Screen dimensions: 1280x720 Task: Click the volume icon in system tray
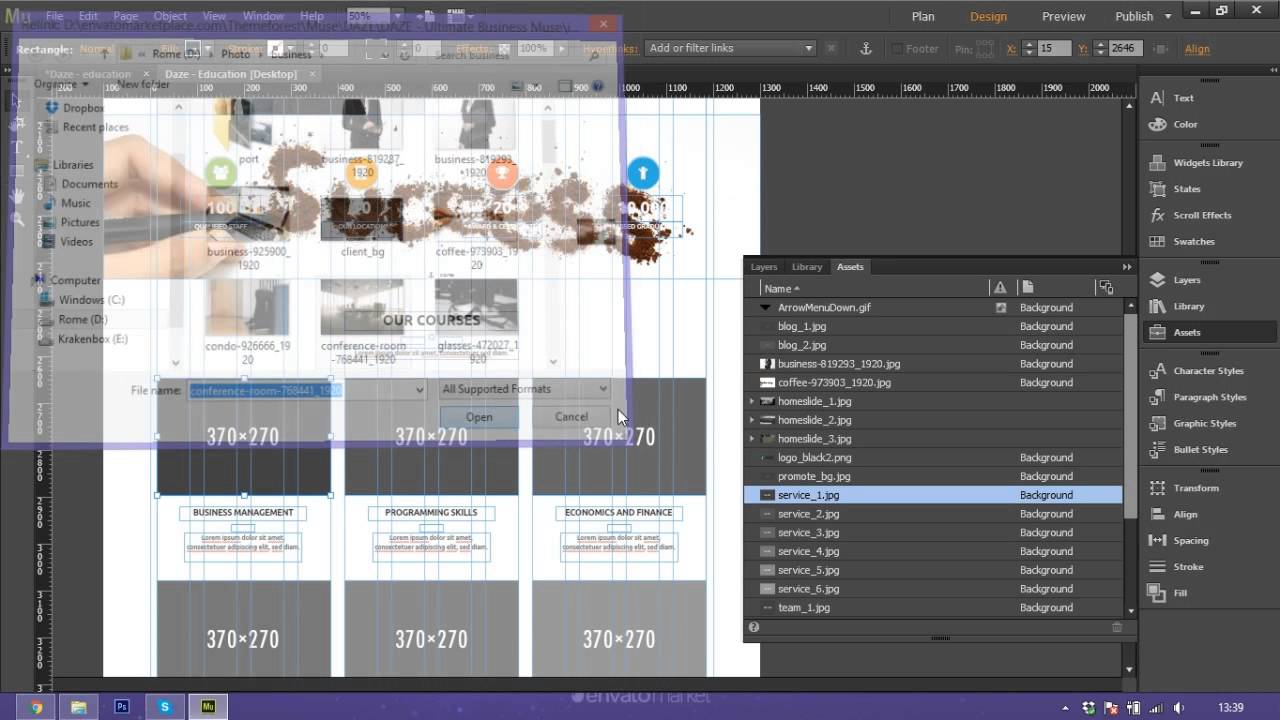(1179, 708)
